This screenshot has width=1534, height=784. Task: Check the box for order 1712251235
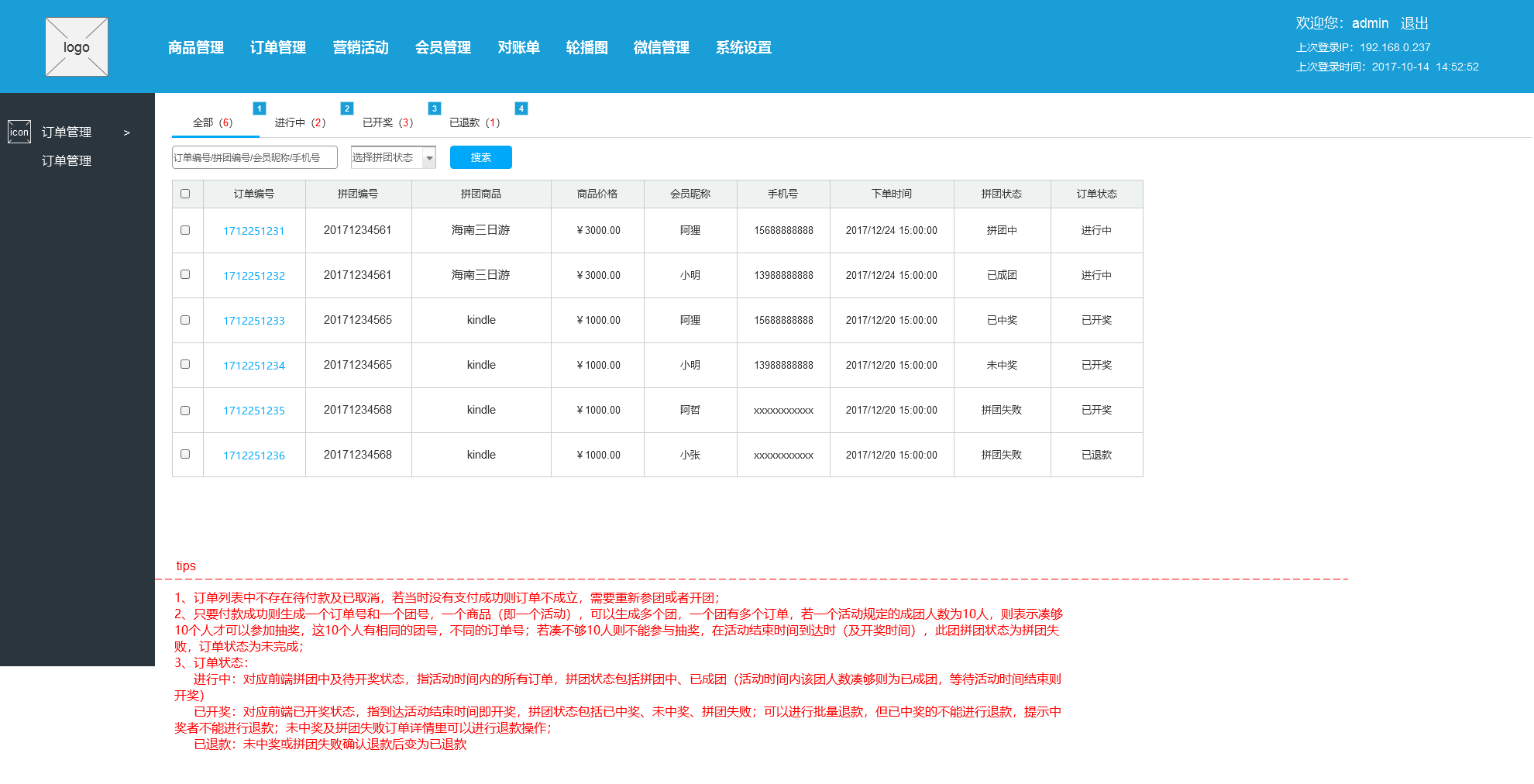tap(185, 411)
